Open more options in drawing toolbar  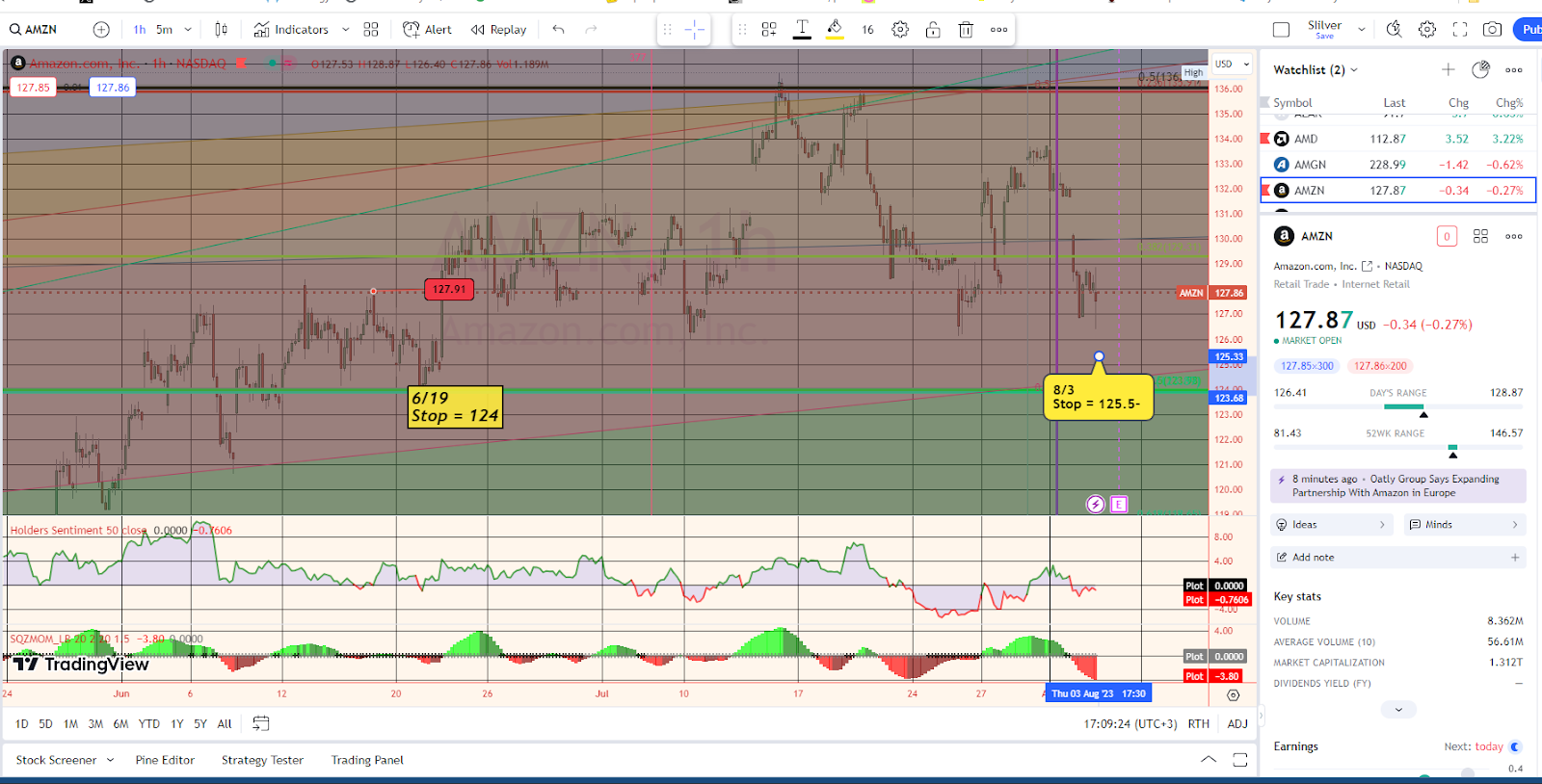(999, 30)
